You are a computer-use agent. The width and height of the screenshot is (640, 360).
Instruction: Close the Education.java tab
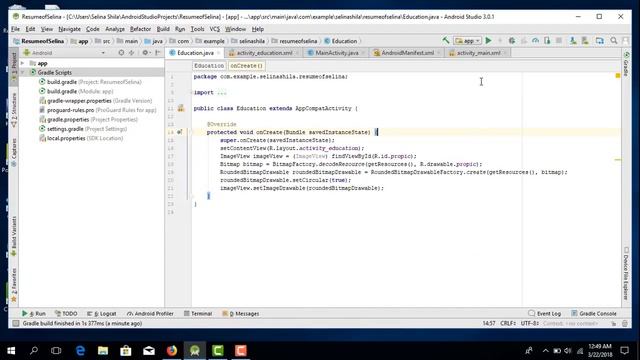(219, 53)
